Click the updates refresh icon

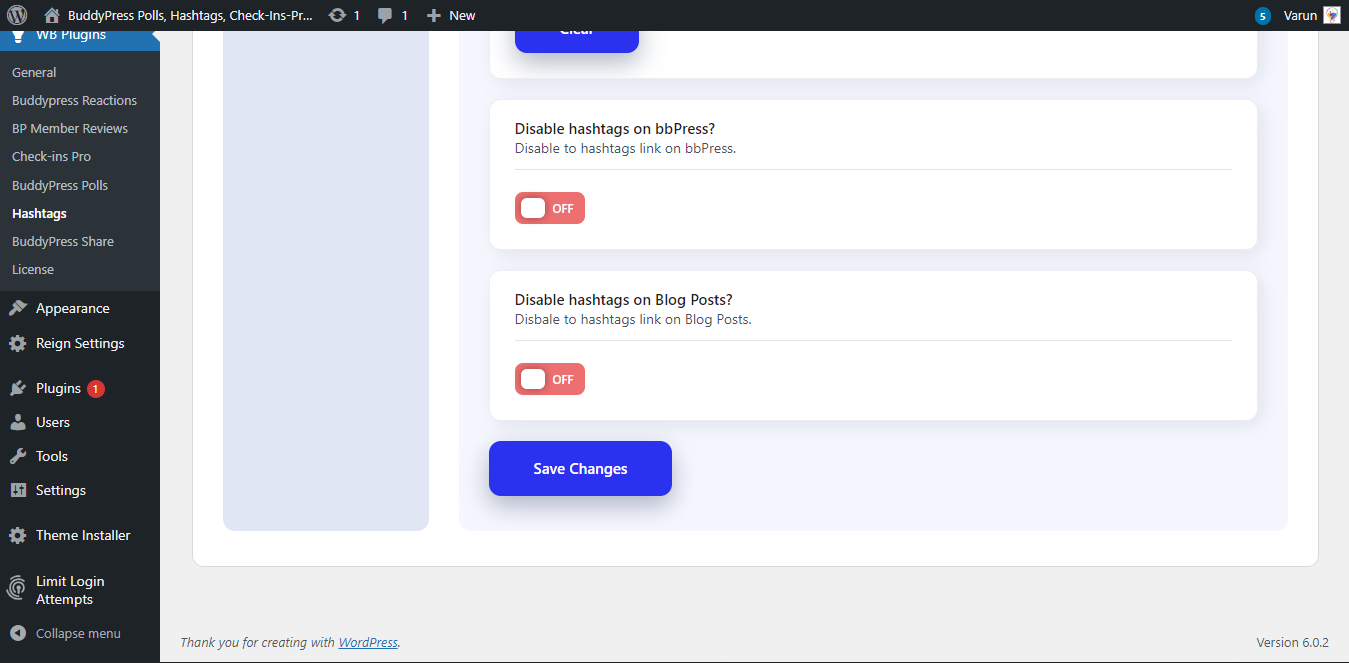point(338,15)
